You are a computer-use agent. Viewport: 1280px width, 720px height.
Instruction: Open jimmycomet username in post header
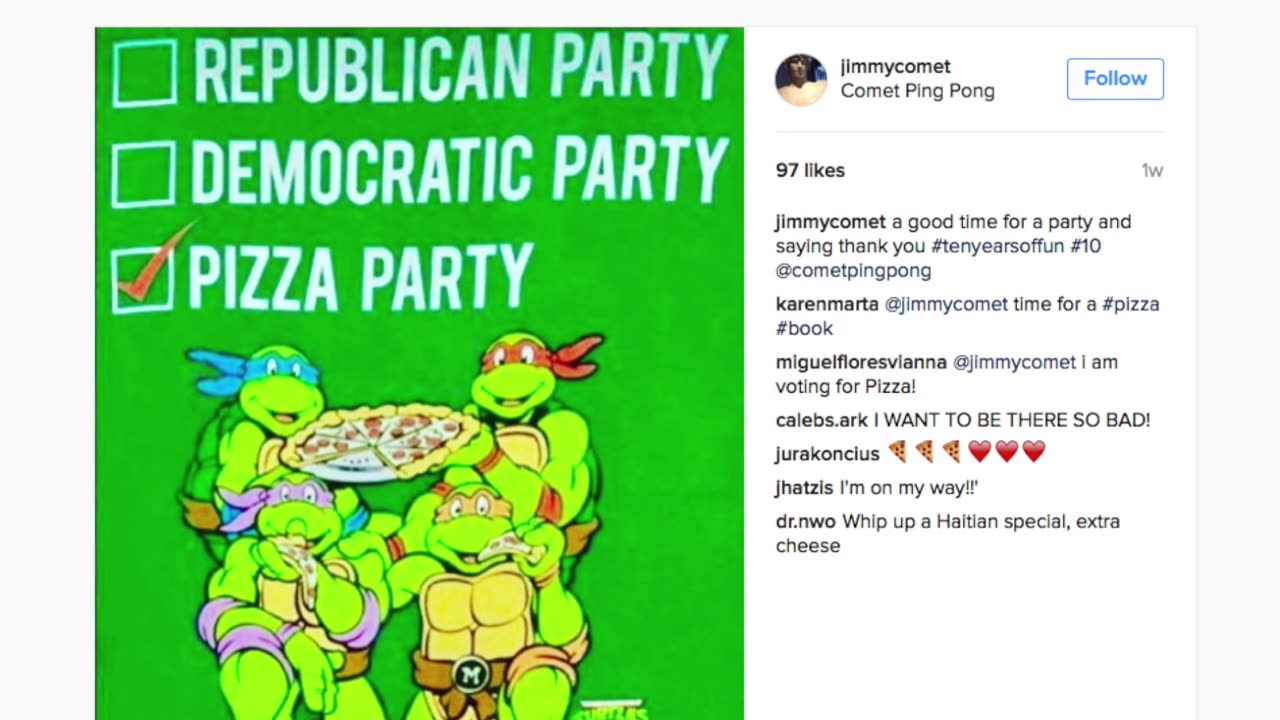click(x=895, y=67)
